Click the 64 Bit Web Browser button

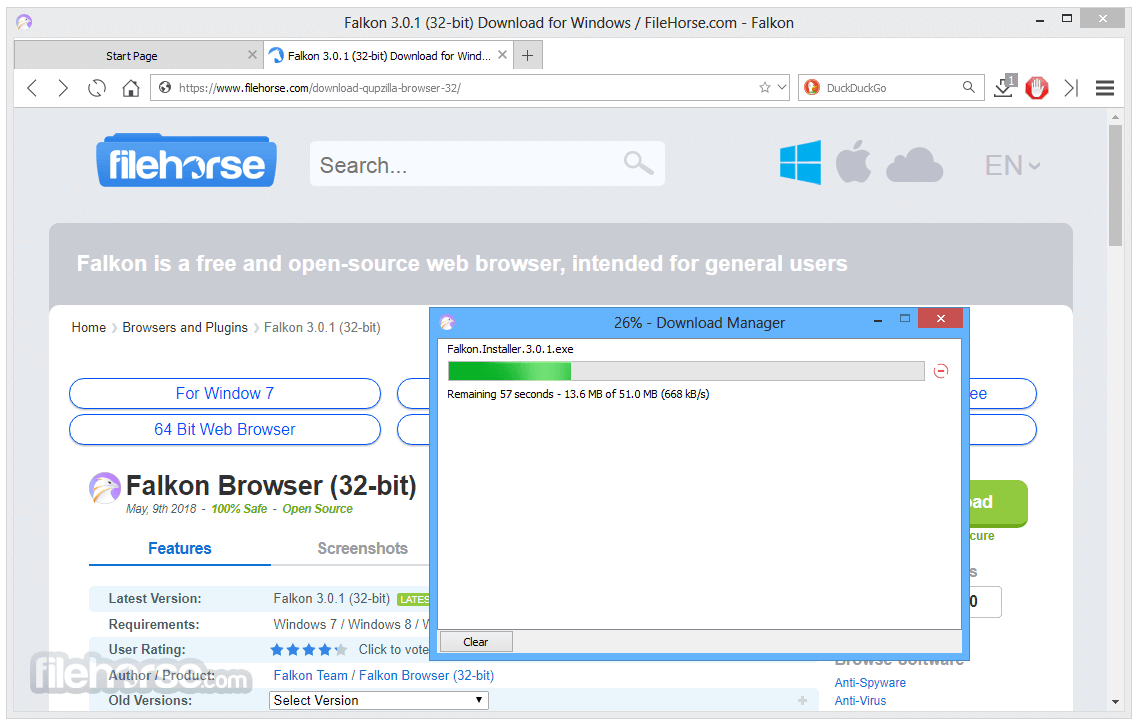[x=225, y=429]
